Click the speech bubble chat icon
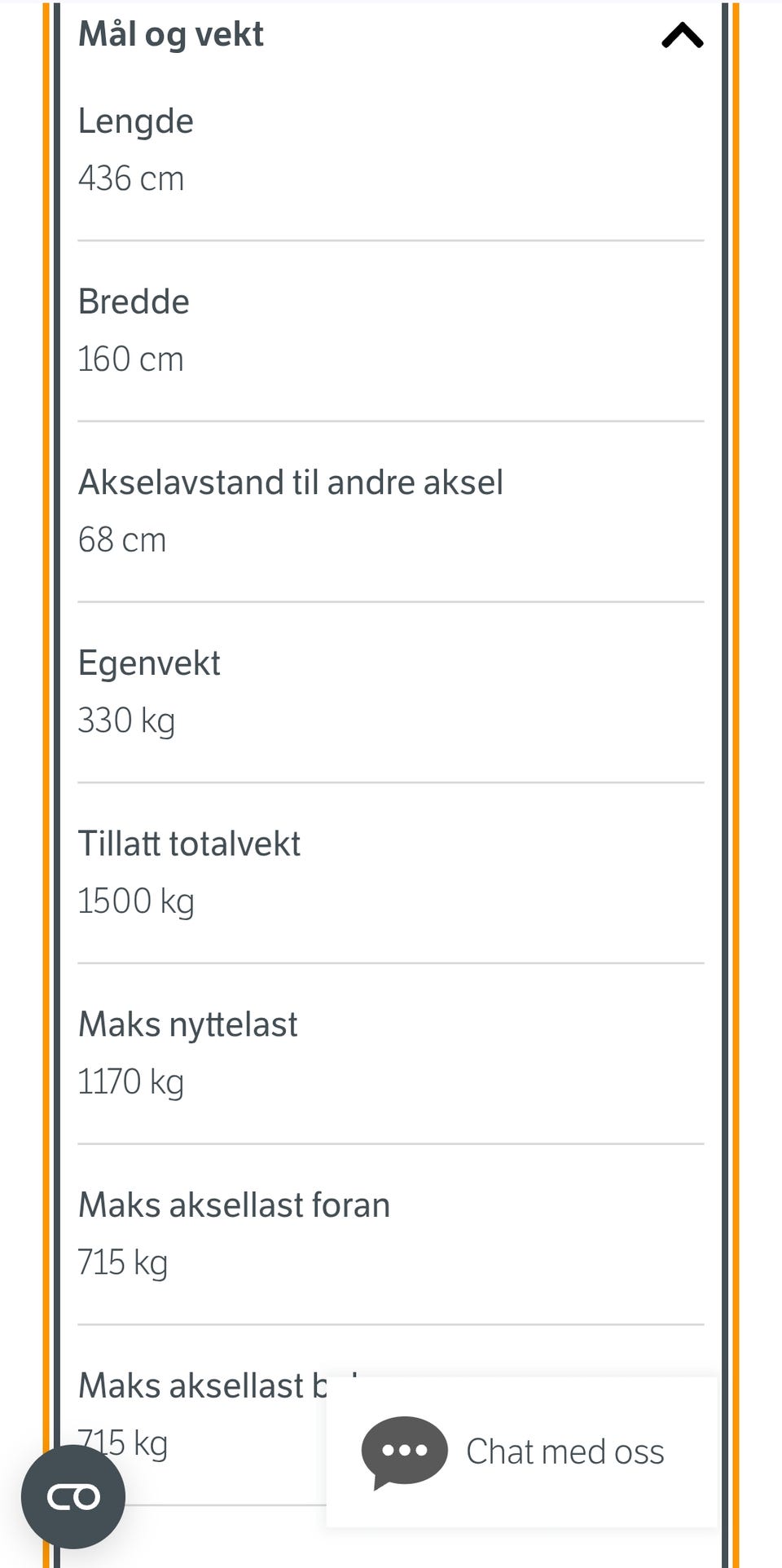 405,1451
